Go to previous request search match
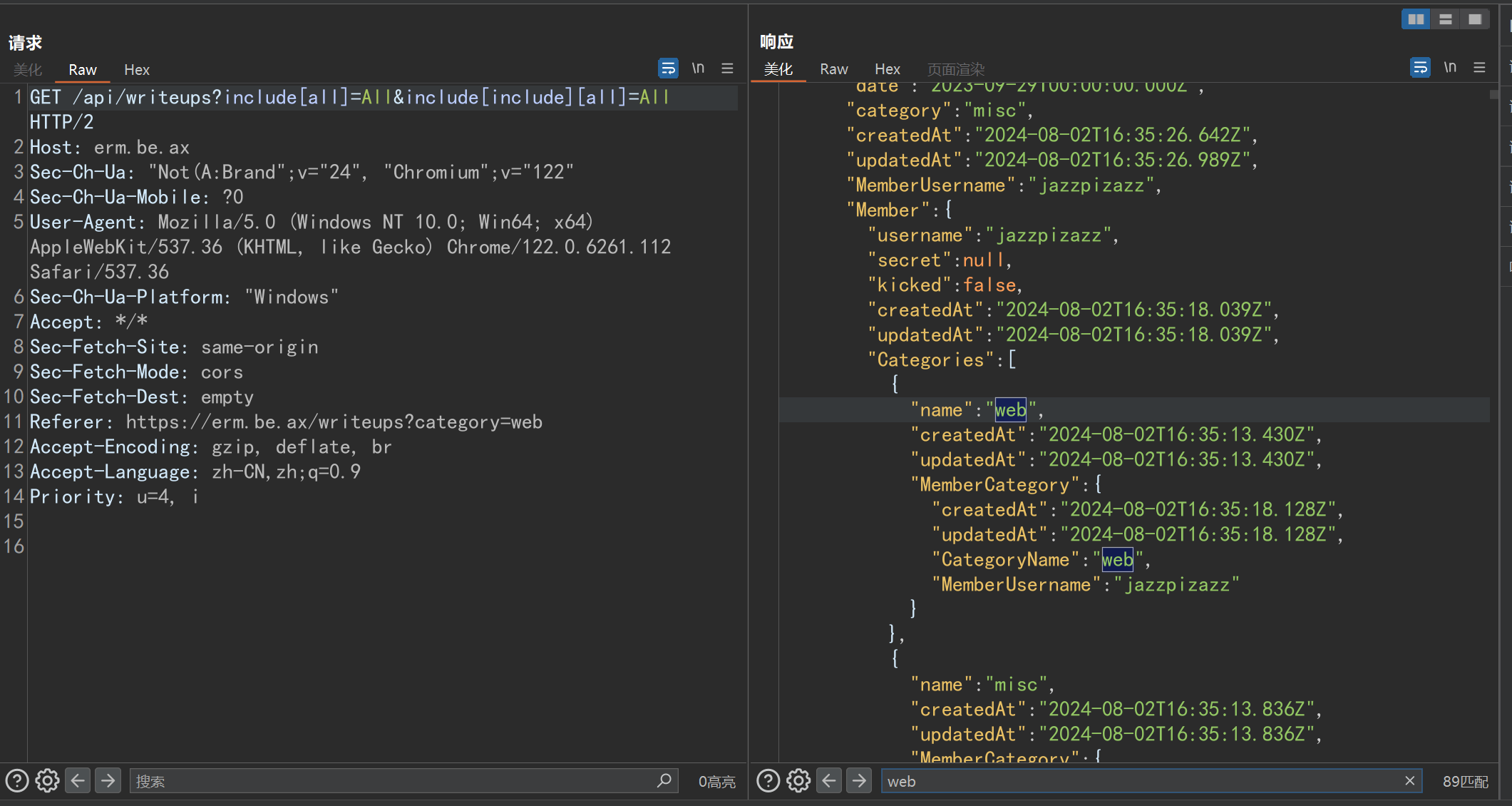 [78, 781]
